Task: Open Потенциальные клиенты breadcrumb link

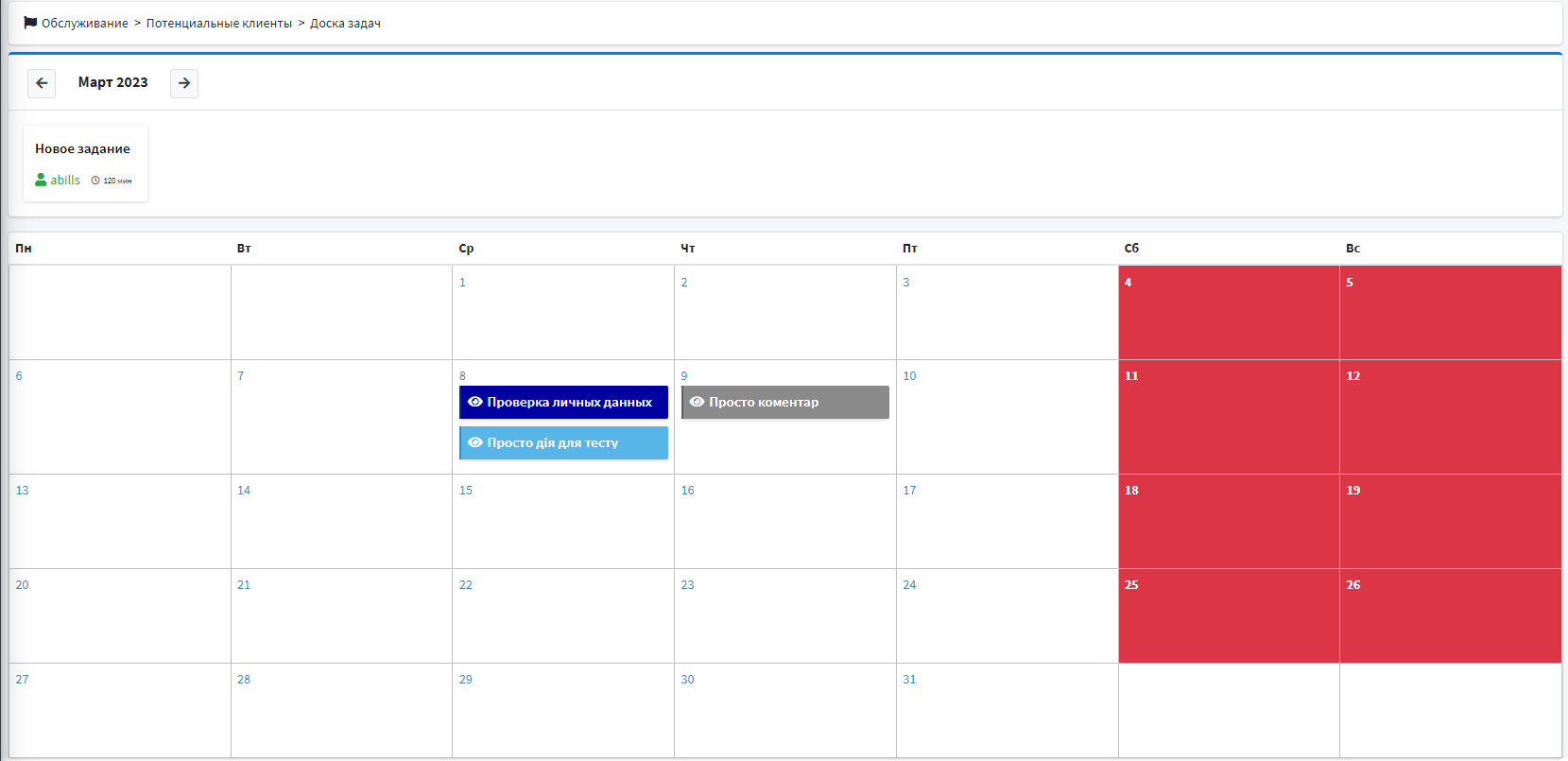Action: (218, 24)
